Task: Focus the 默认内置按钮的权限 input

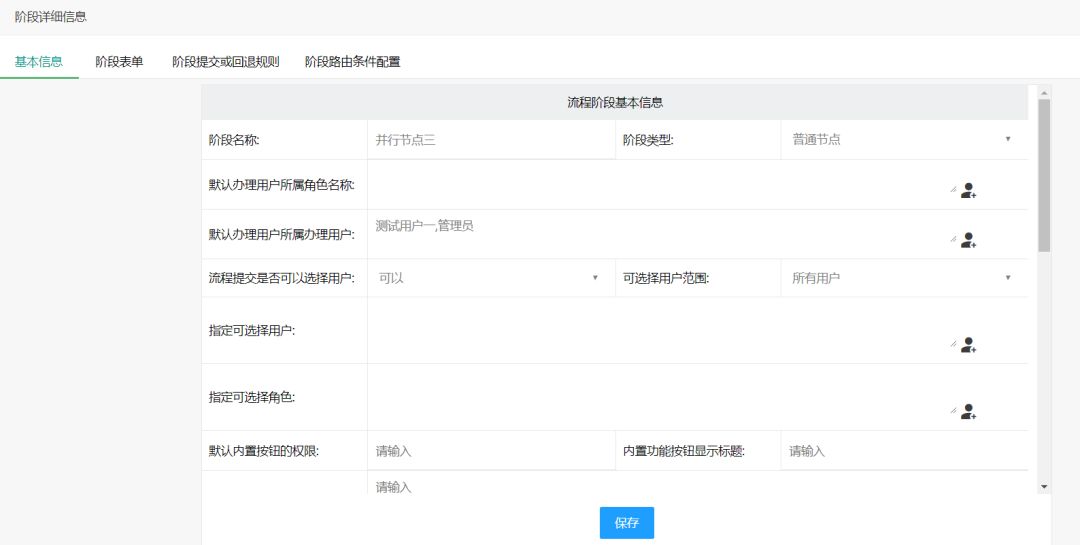Action: 490,451
